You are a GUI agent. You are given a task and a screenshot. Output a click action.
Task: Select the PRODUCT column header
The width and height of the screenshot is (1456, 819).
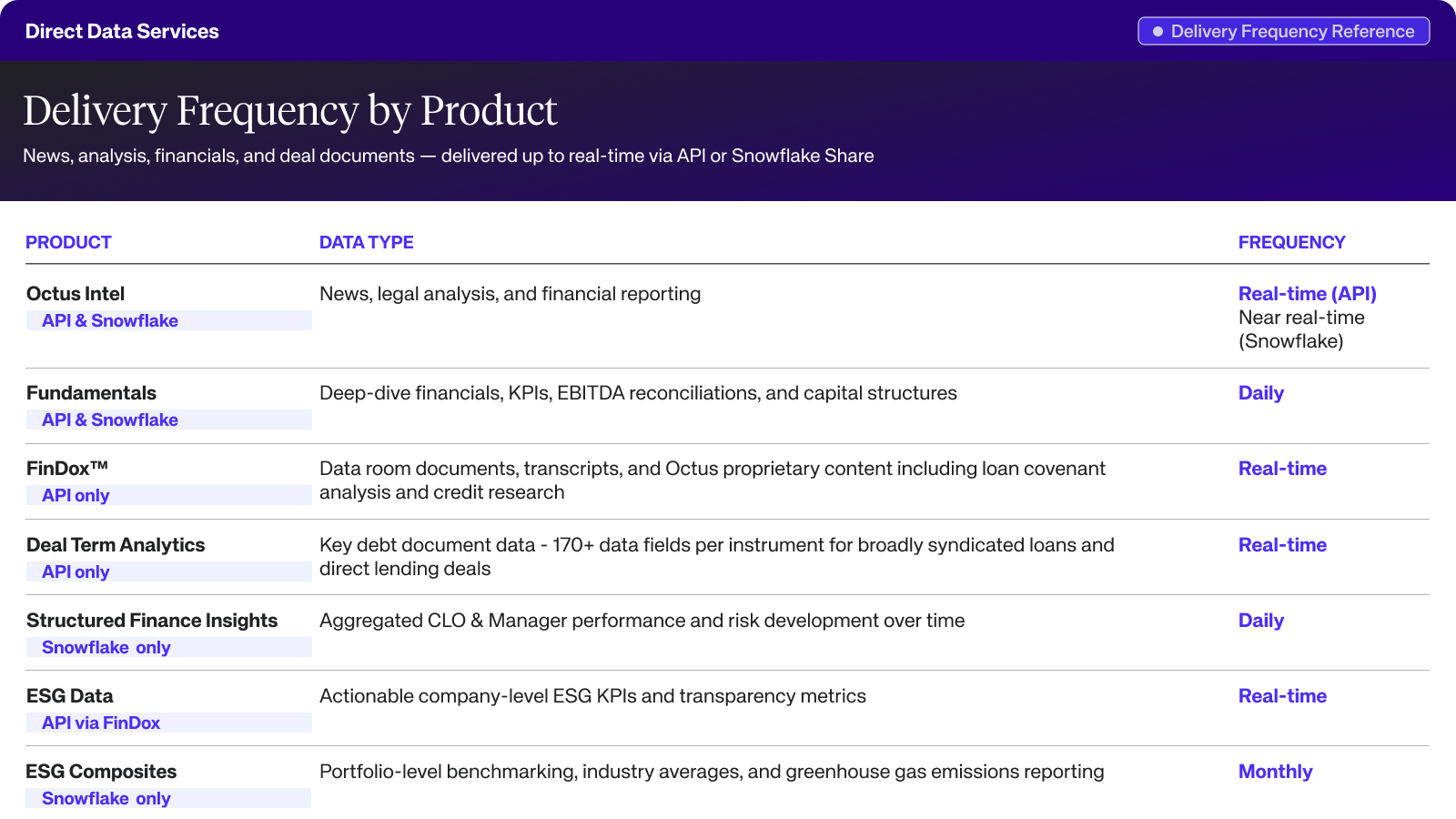coord(68,242)
